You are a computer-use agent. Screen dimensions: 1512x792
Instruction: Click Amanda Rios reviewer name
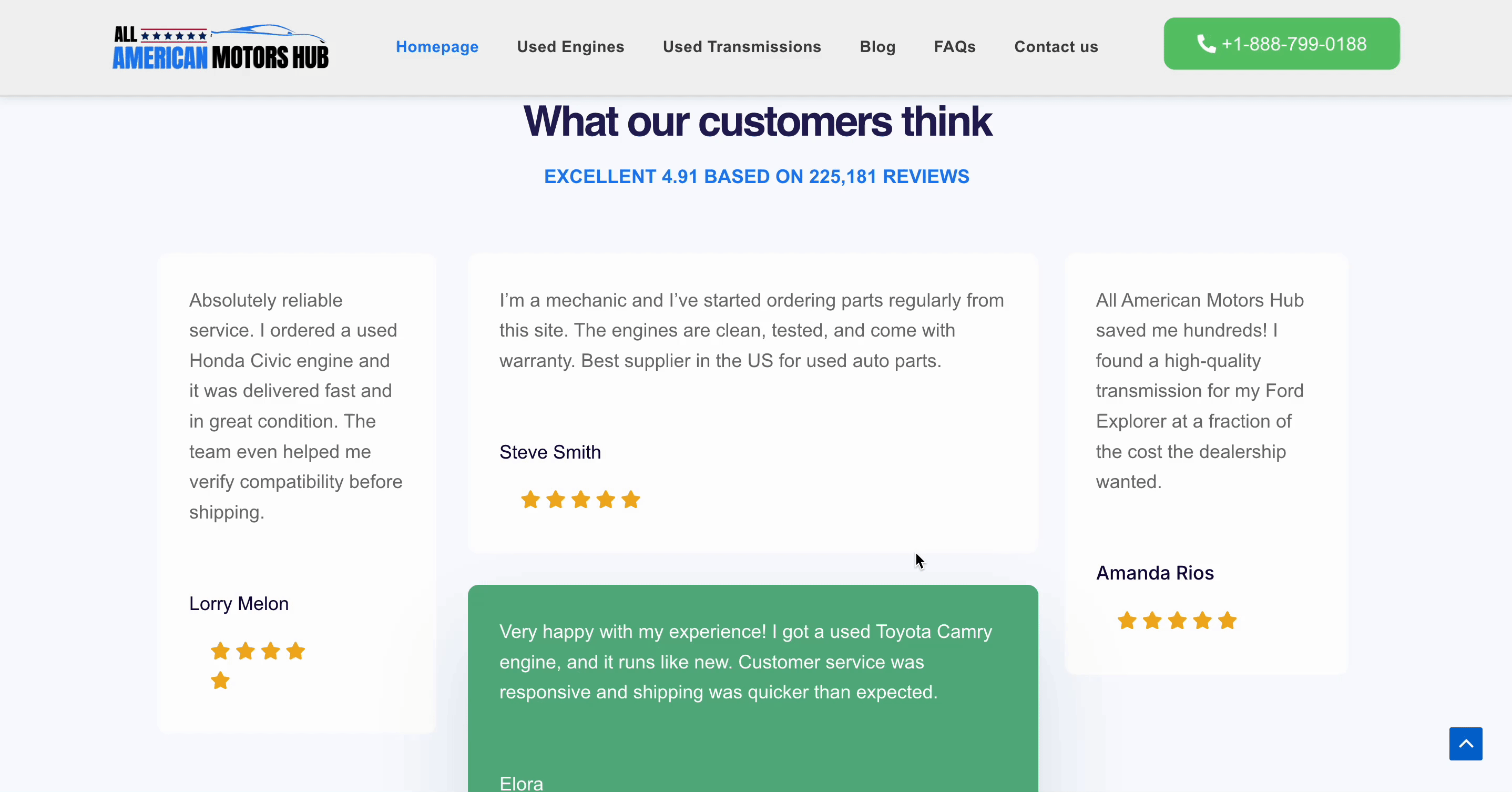tap(1155, 573)
